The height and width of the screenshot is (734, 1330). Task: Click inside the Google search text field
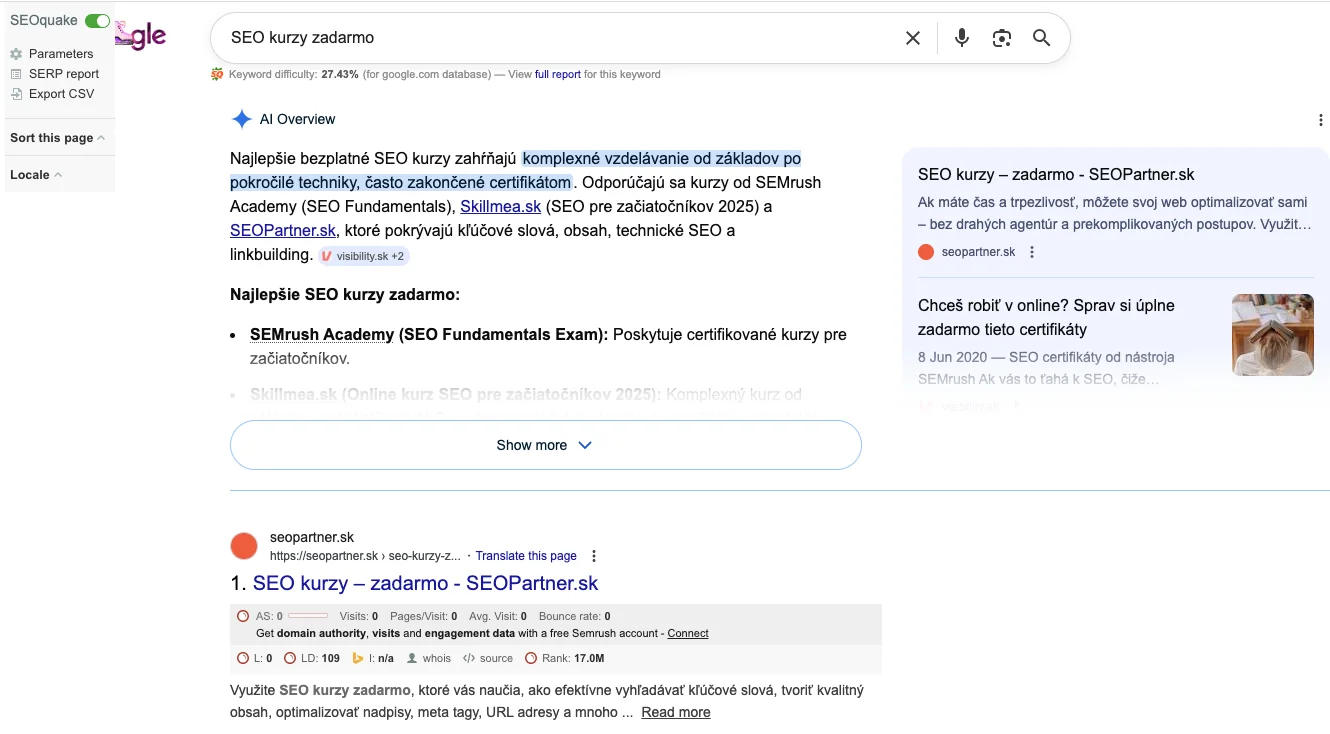pyautogui.click(x=550, y=38)
